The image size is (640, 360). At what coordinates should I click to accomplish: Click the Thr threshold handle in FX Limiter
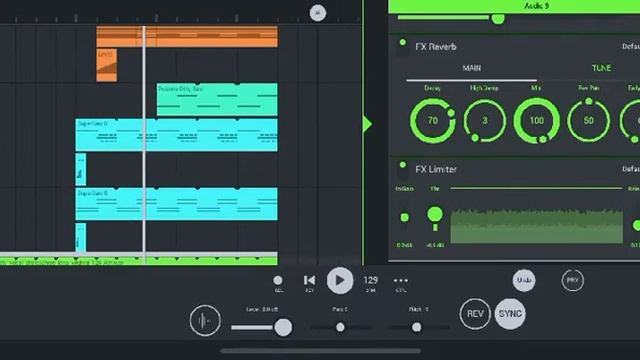coord(435,215)
